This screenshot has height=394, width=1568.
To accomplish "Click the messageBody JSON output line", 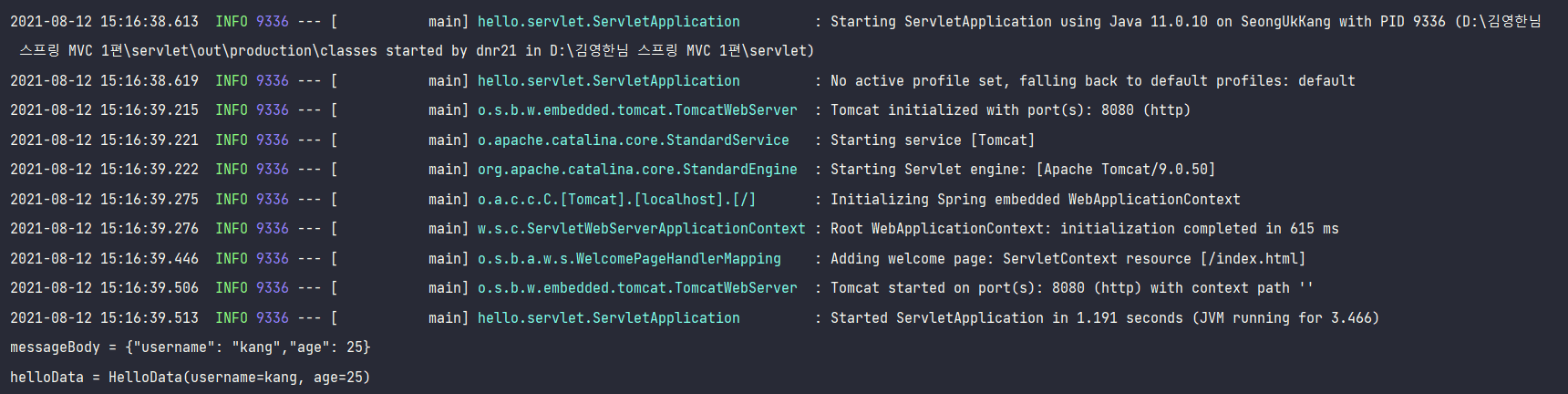I will click(190, 347).
